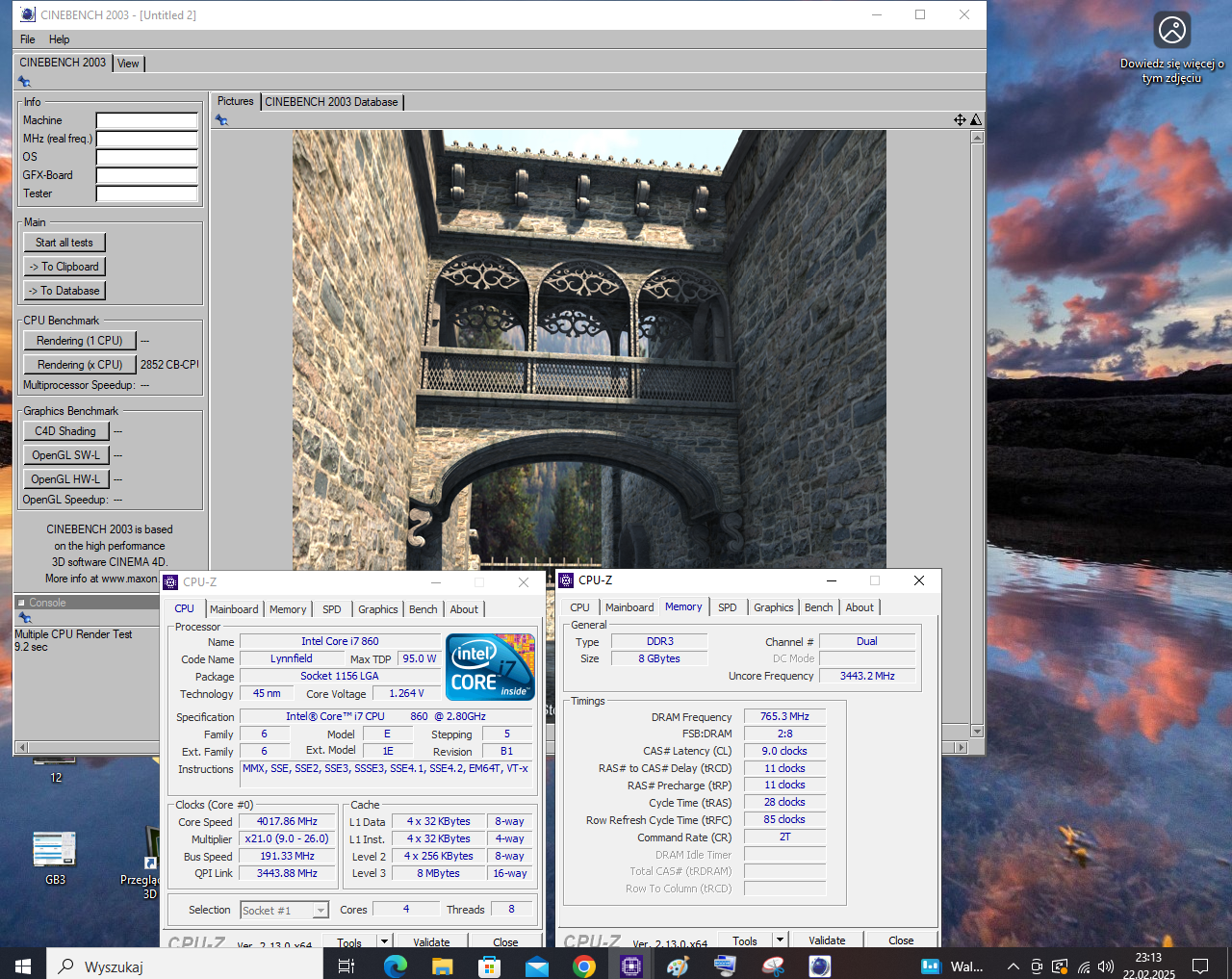Click the Start all tests button
Screen dimensions: 1232x979
click(x=64, y=243)
